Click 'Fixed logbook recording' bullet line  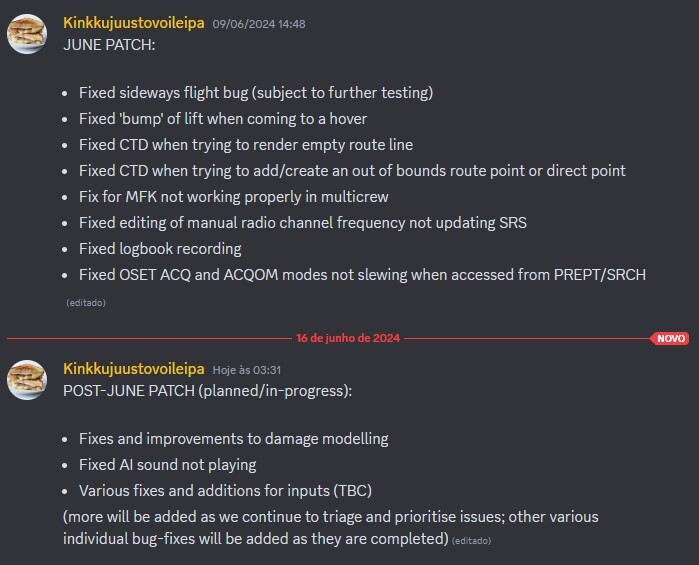(160, 249)
